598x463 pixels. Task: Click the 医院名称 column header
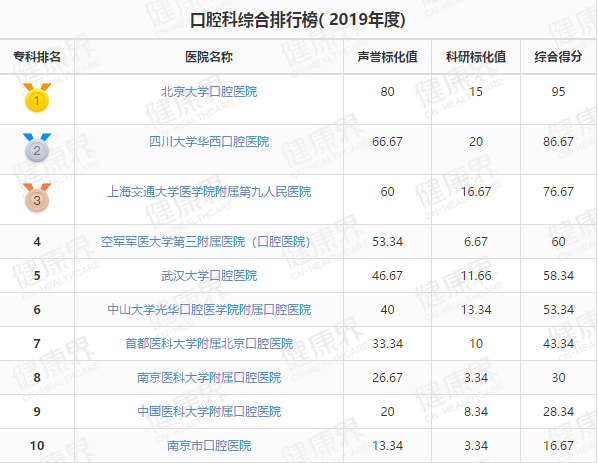209,57
